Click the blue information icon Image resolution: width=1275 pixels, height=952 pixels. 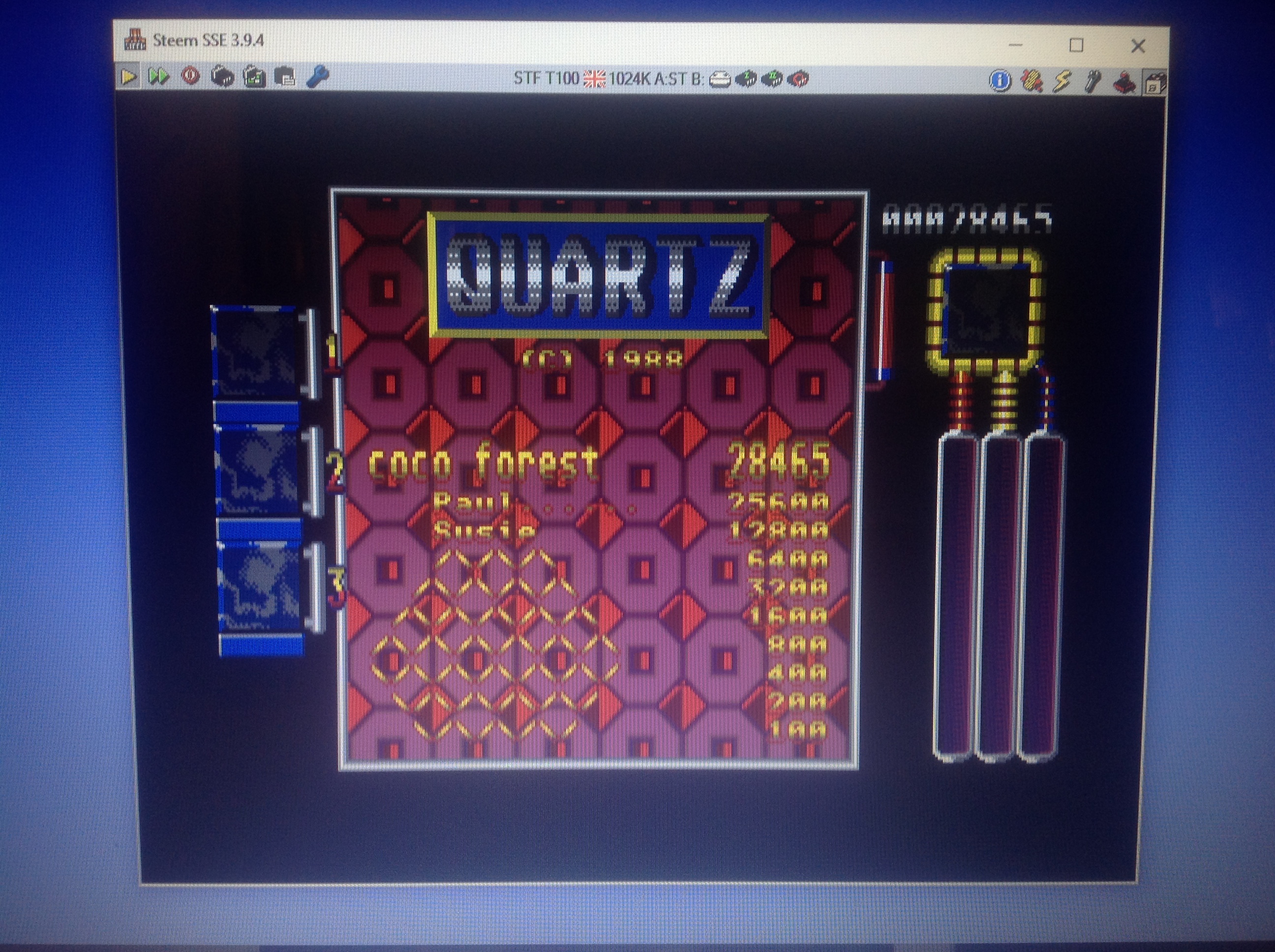(x=1000, y=80)
